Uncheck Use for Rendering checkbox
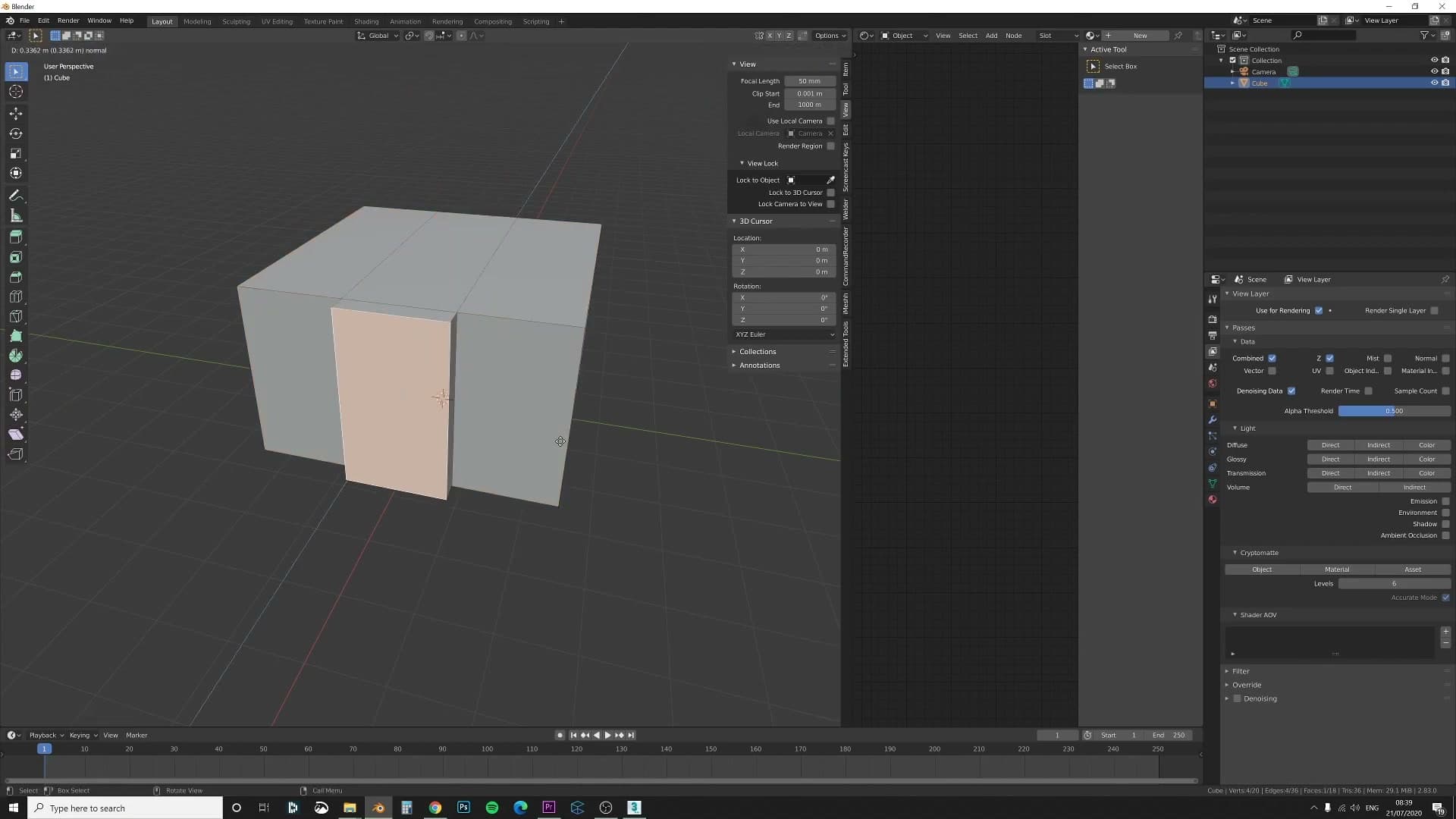 [1319, 310]
